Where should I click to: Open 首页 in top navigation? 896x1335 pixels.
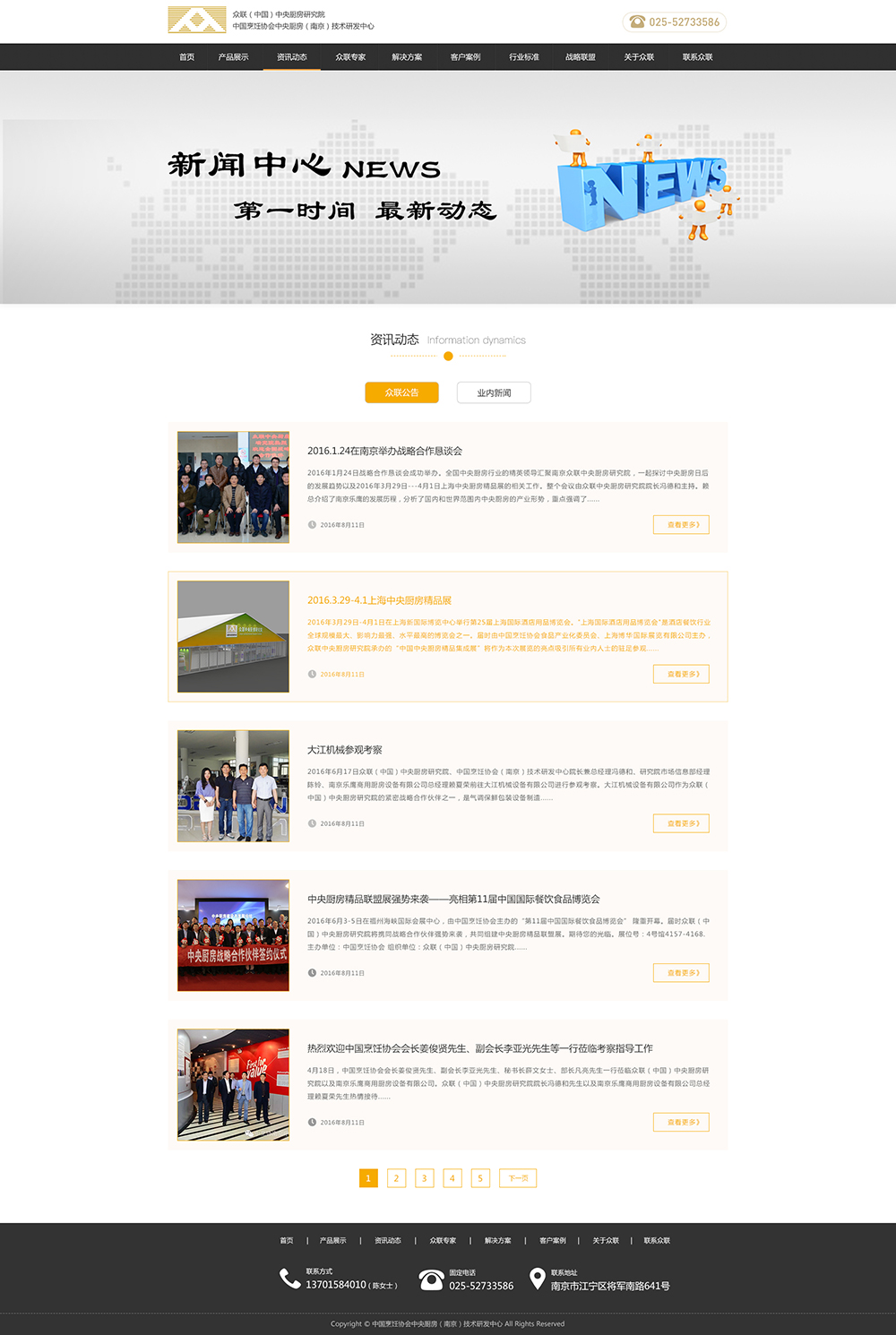[x=186, y=57]
